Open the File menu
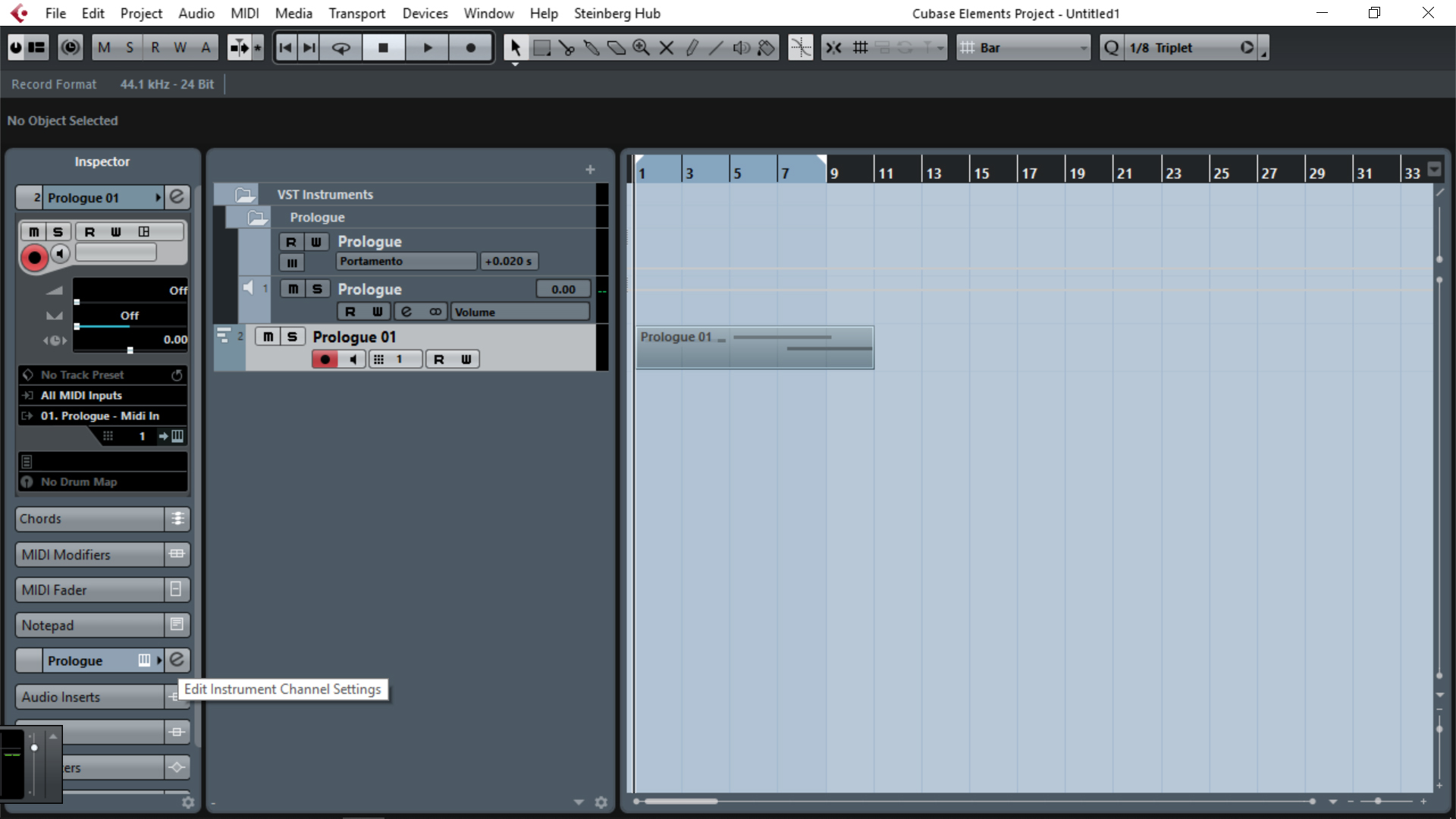 pos(55,13)
